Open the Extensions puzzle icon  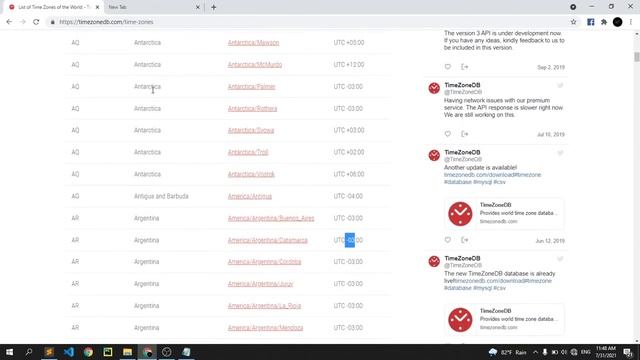tap(604, 22)
